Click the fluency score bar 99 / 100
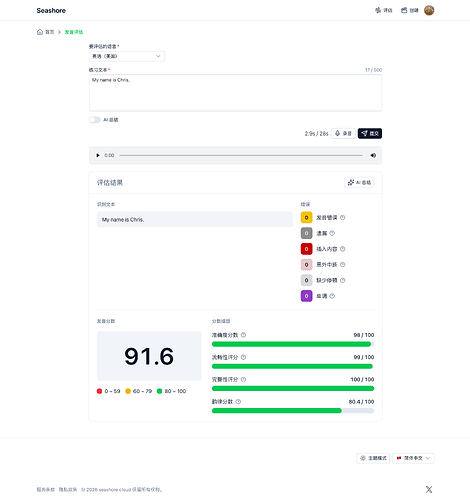470x500 pixels. point(293,366)
